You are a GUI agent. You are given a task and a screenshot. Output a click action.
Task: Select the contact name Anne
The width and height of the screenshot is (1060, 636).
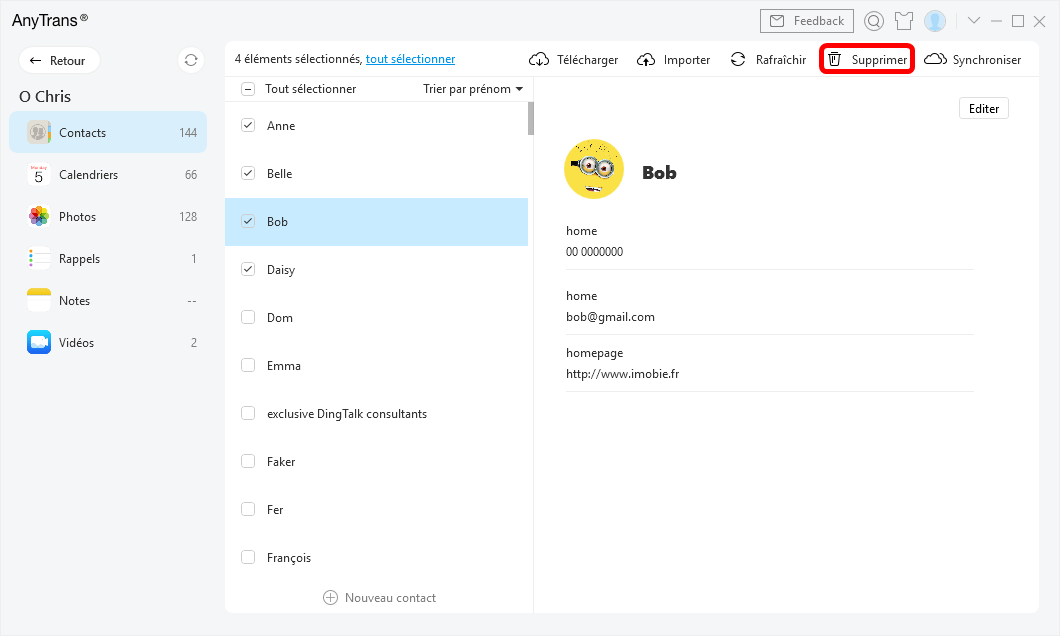pyautogui.click(x=281, y=126)
